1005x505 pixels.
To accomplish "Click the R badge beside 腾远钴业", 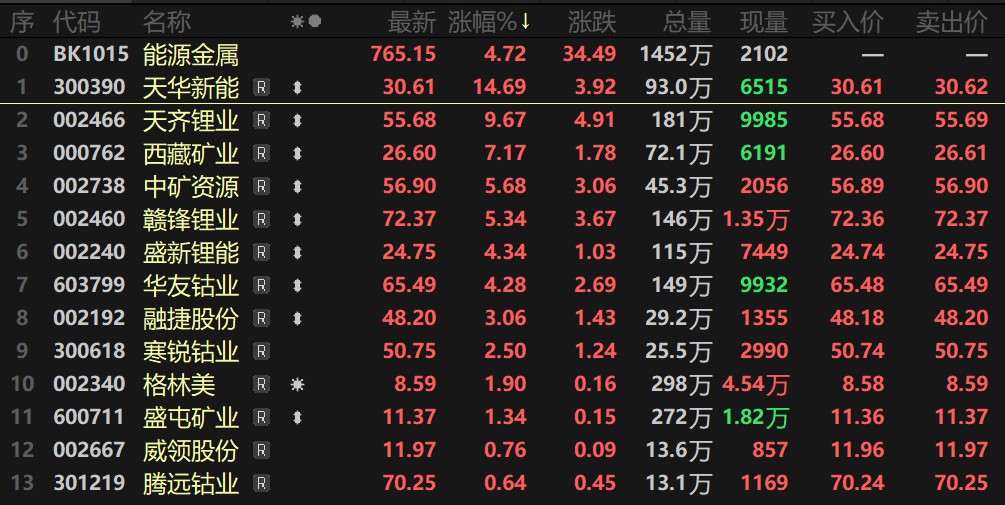I will click(x=262, y=484).
